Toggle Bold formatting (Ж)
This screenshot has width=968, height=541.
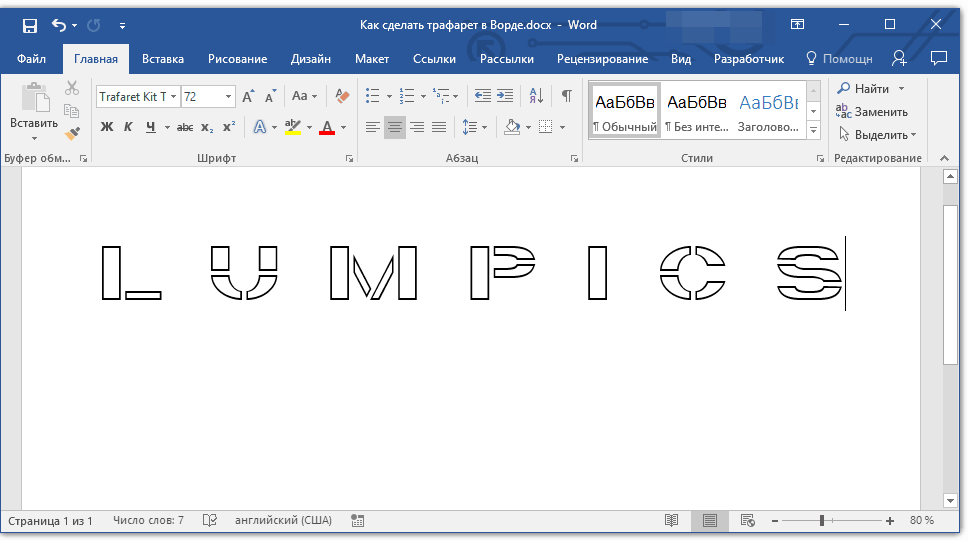point(107,127)
